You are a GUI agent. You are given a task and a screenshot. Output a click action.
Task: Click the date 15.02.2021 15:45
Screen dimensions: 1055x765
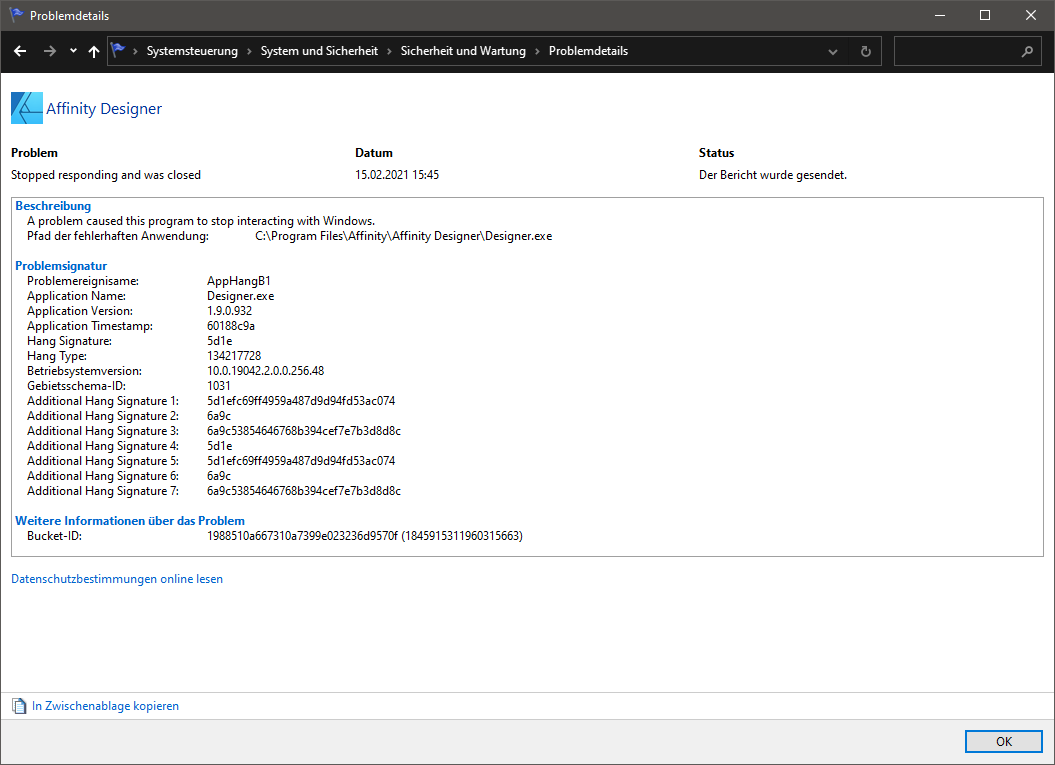(x=397, y=175)
